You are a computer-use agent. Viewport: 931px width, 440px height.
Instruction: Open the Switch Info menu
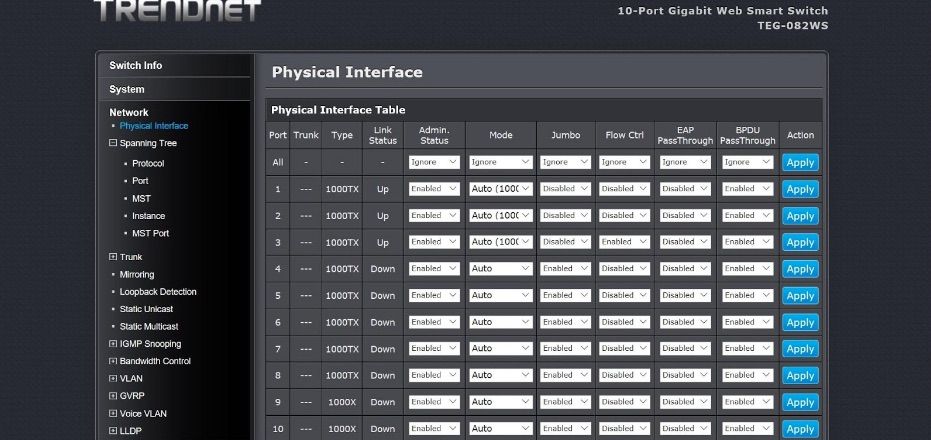pyautogui.click(x=136, y=65)
